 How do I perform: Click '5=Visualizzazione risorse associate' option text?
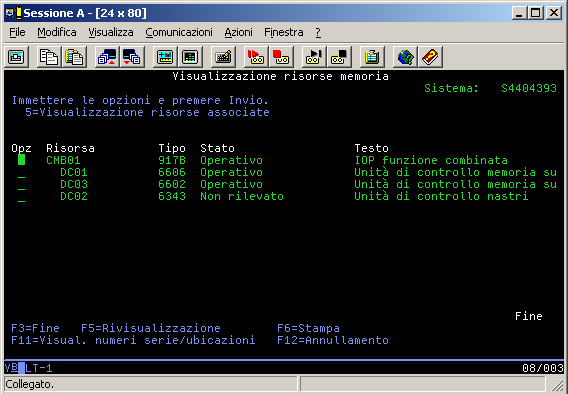pyautogui.click(x=147, y=112)
